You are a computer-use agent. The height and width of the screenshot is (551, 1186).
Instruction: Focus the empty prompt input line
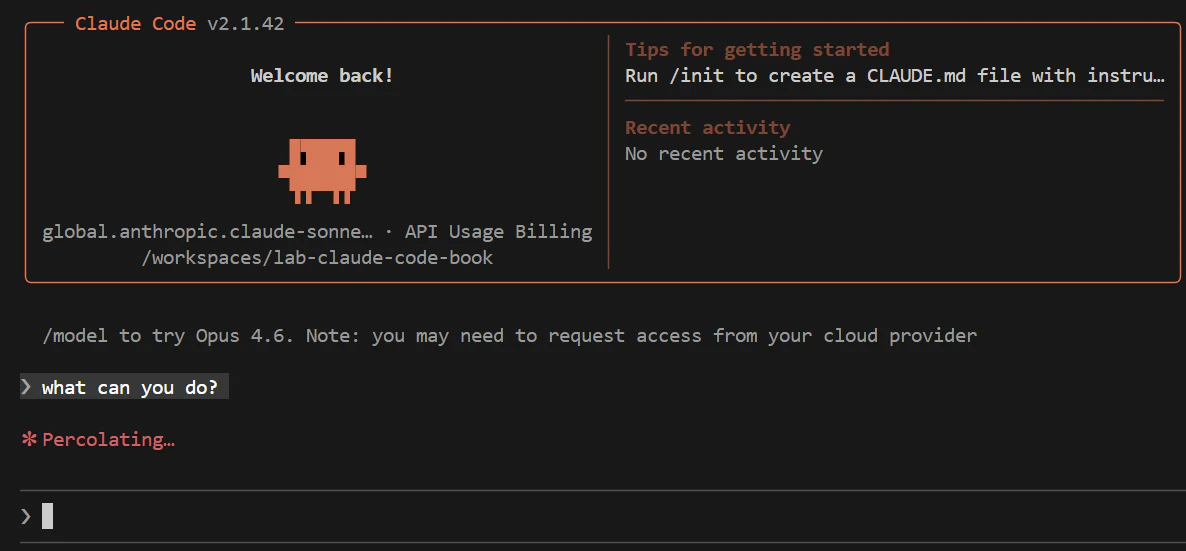click(602, 516)
